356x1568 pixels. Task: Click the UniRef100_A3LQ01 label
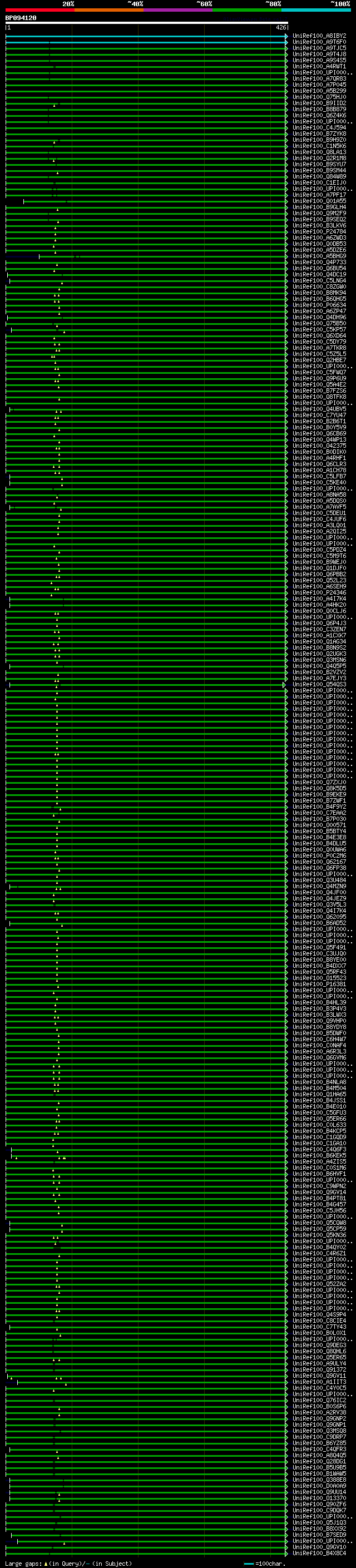[319, 525]
